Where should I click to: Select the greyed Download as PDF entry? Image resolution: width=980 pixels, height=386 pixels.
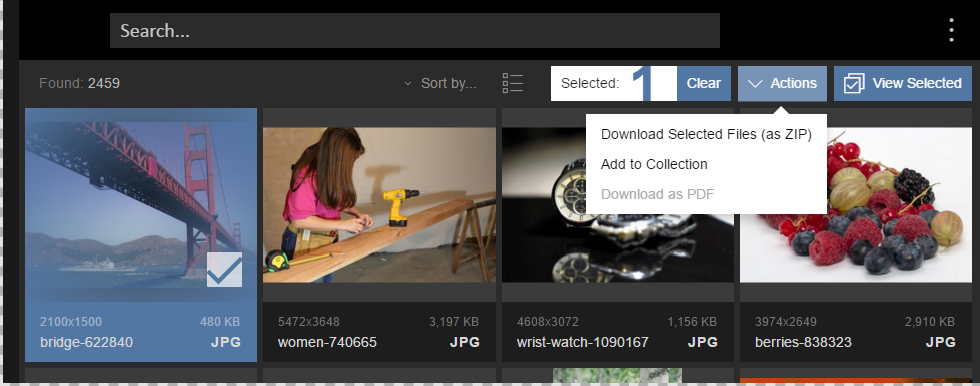[658, 194]
